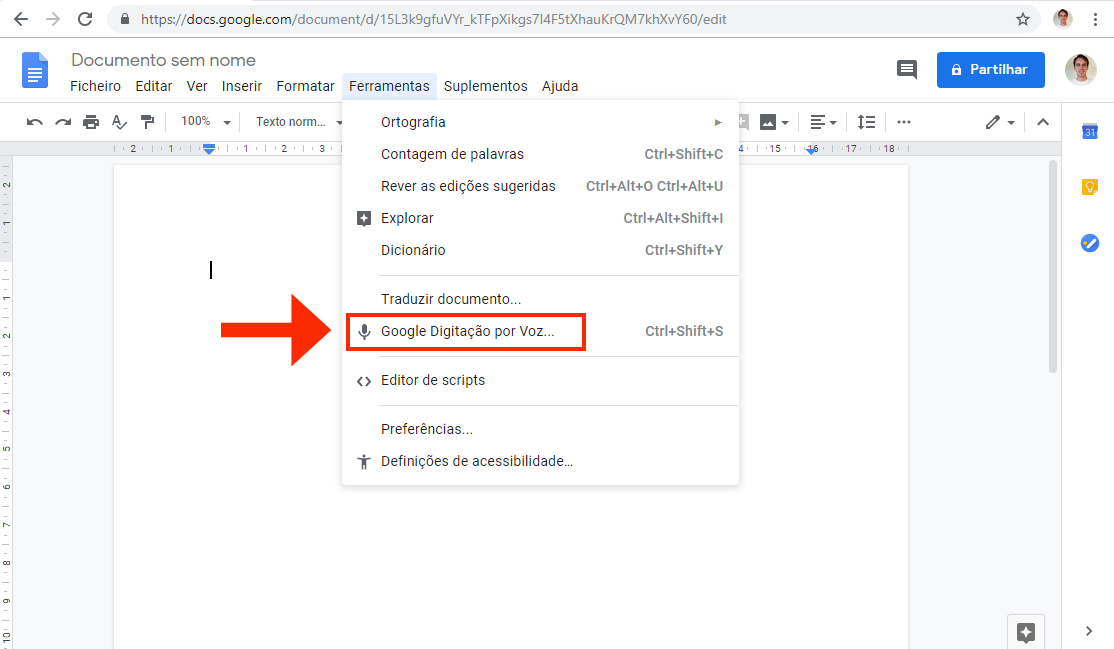Click the Print icon
Screen dimensions: 1114x649
91,121
